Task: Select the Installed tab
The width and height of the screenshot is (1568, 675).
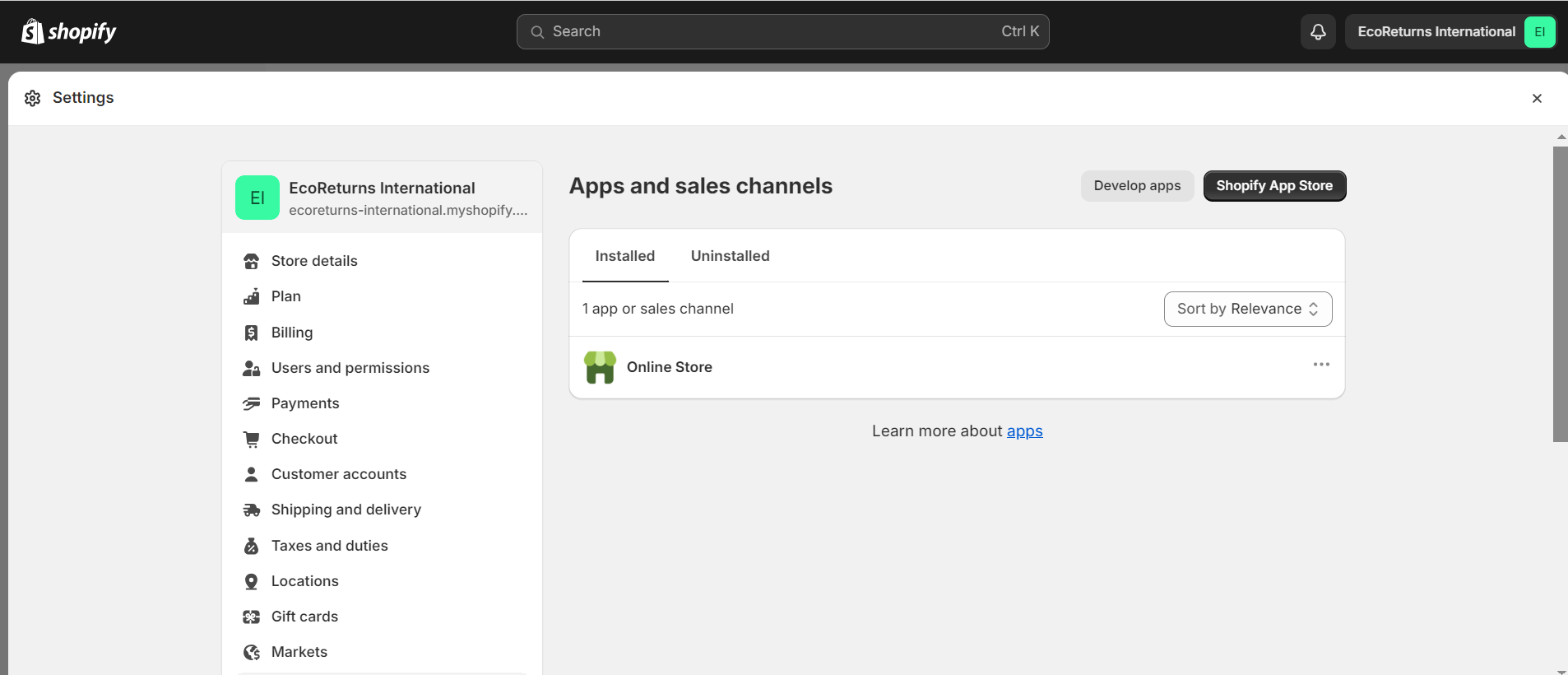Action: tap(624, 256)
